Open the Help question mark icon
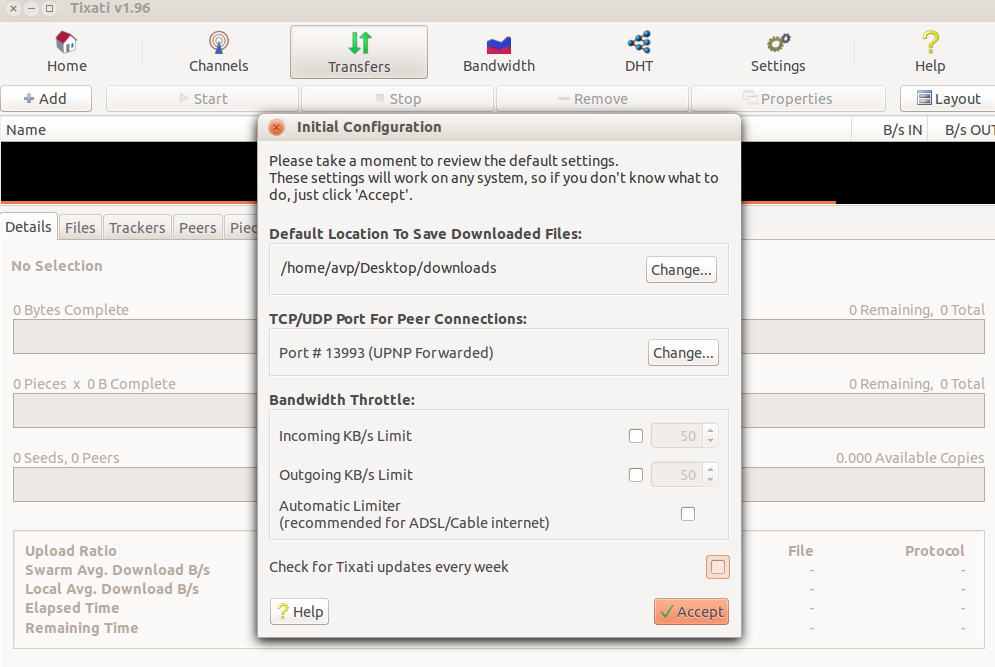The width and height of the screenshot is (995, 667). [x=930, y=43]
